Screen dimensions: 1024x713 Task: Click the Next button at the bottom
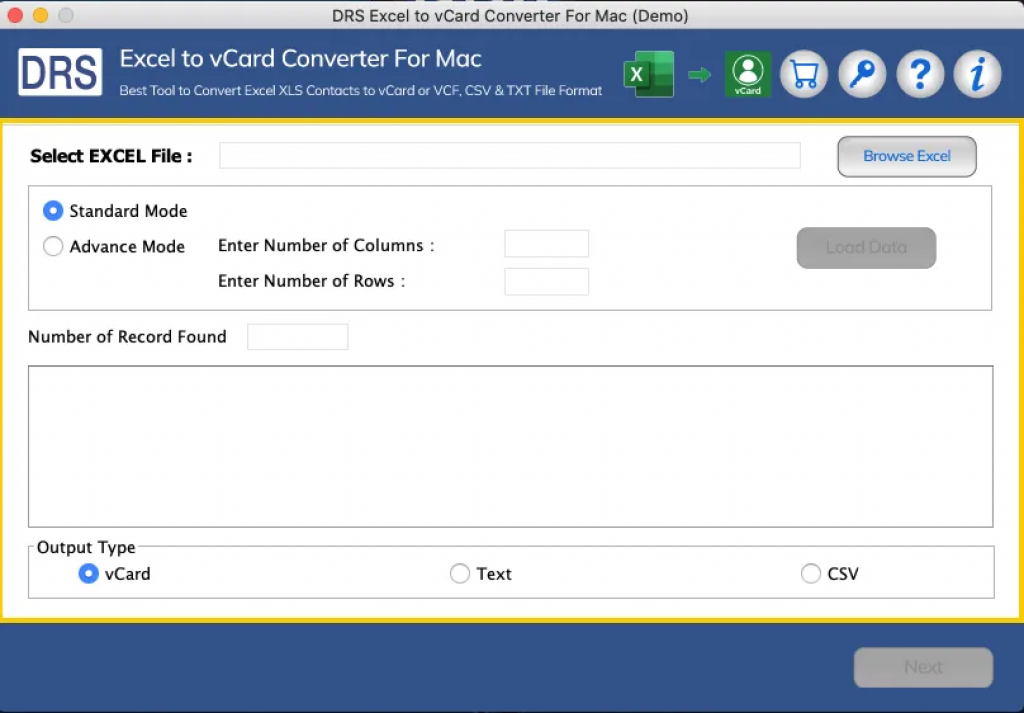coord(921,667)
